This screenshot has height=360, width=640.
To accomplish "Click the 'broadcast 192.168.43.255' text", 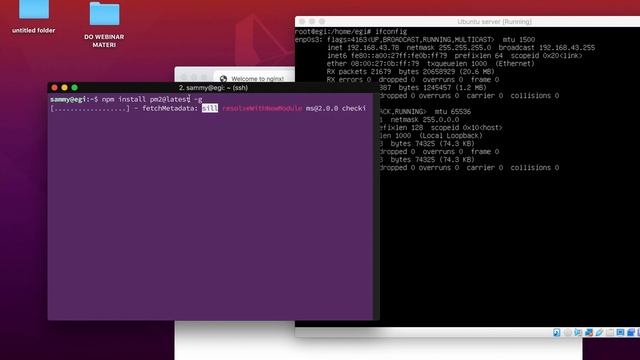I will point(547,48).
